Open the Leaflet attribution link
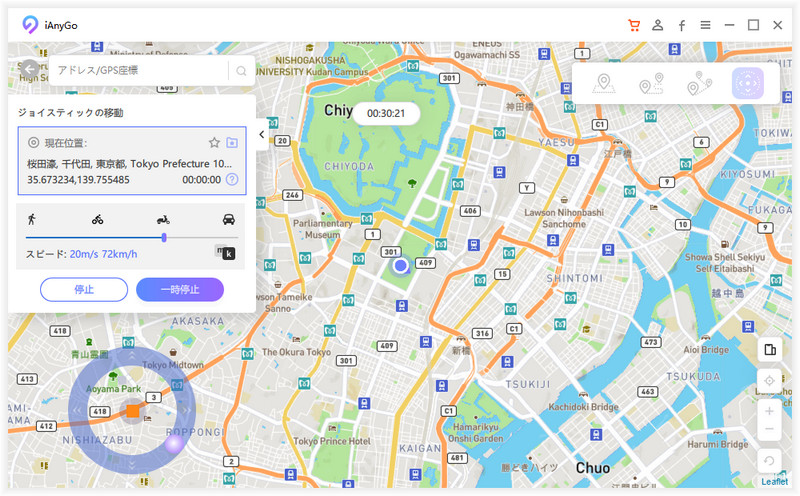800x496 pixels. click(x=774, y=481)
